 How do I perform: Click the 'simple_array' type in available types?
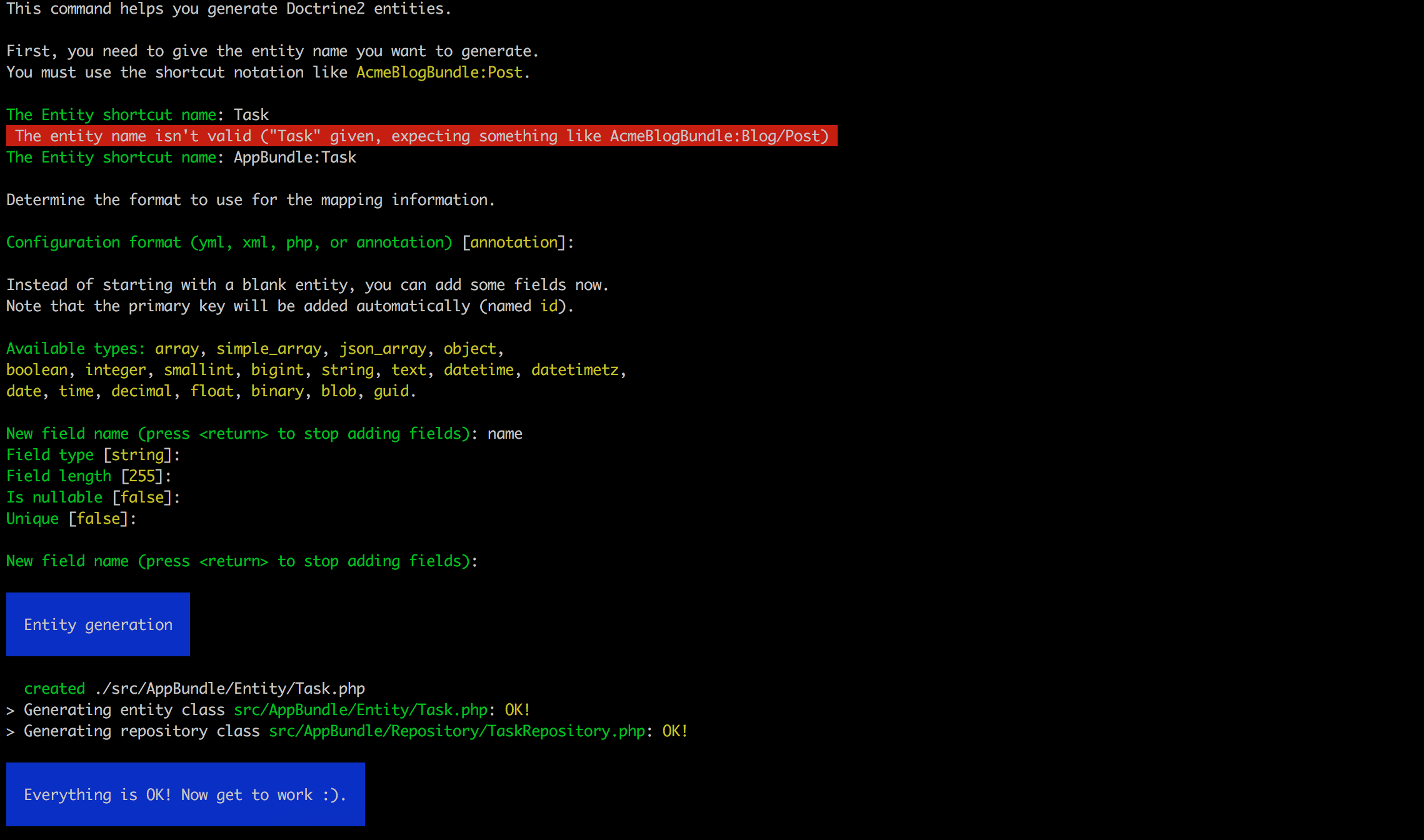tap(269, 349)
